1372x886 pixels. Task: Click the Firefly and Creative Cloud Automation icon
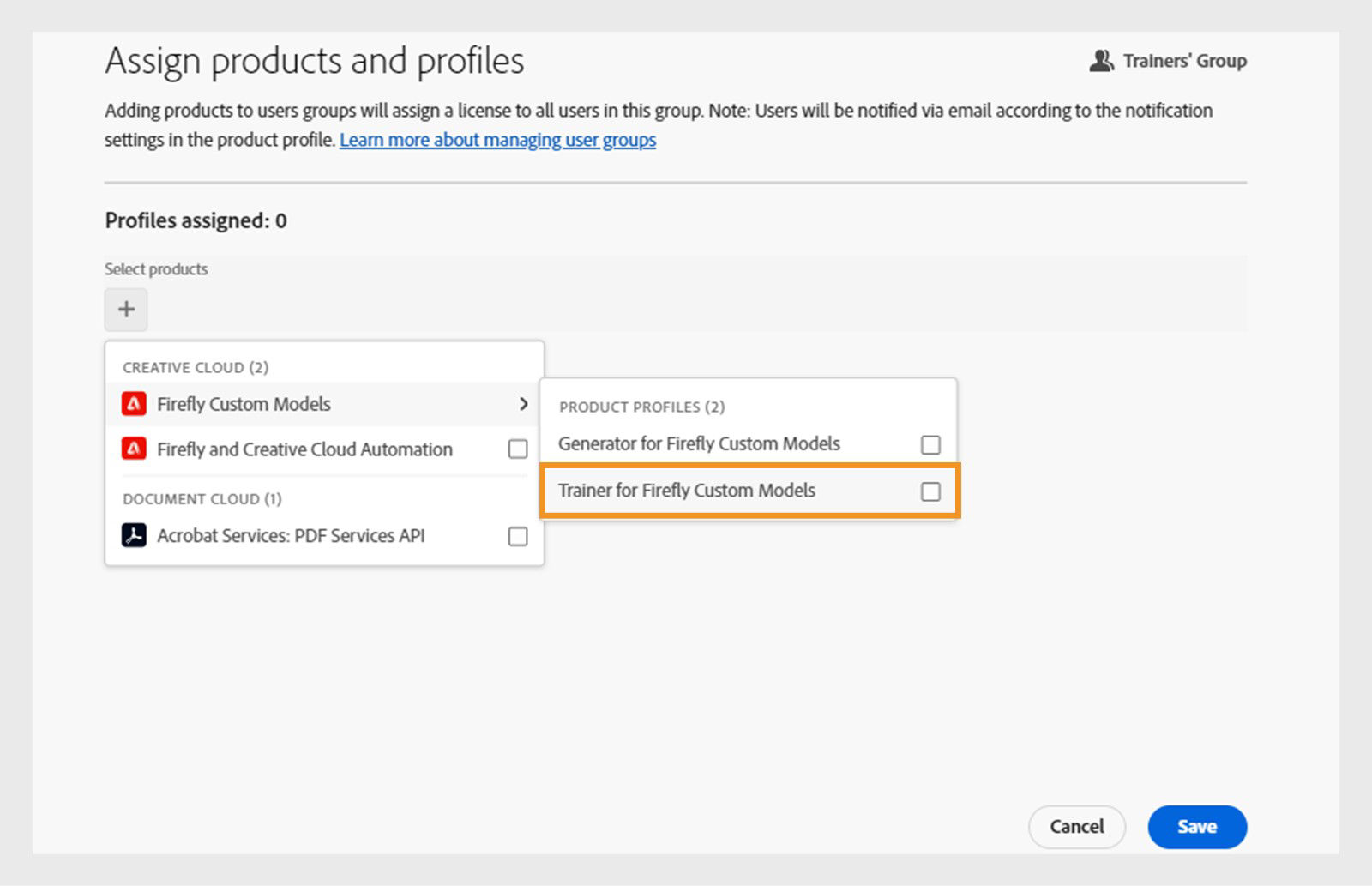134,449
